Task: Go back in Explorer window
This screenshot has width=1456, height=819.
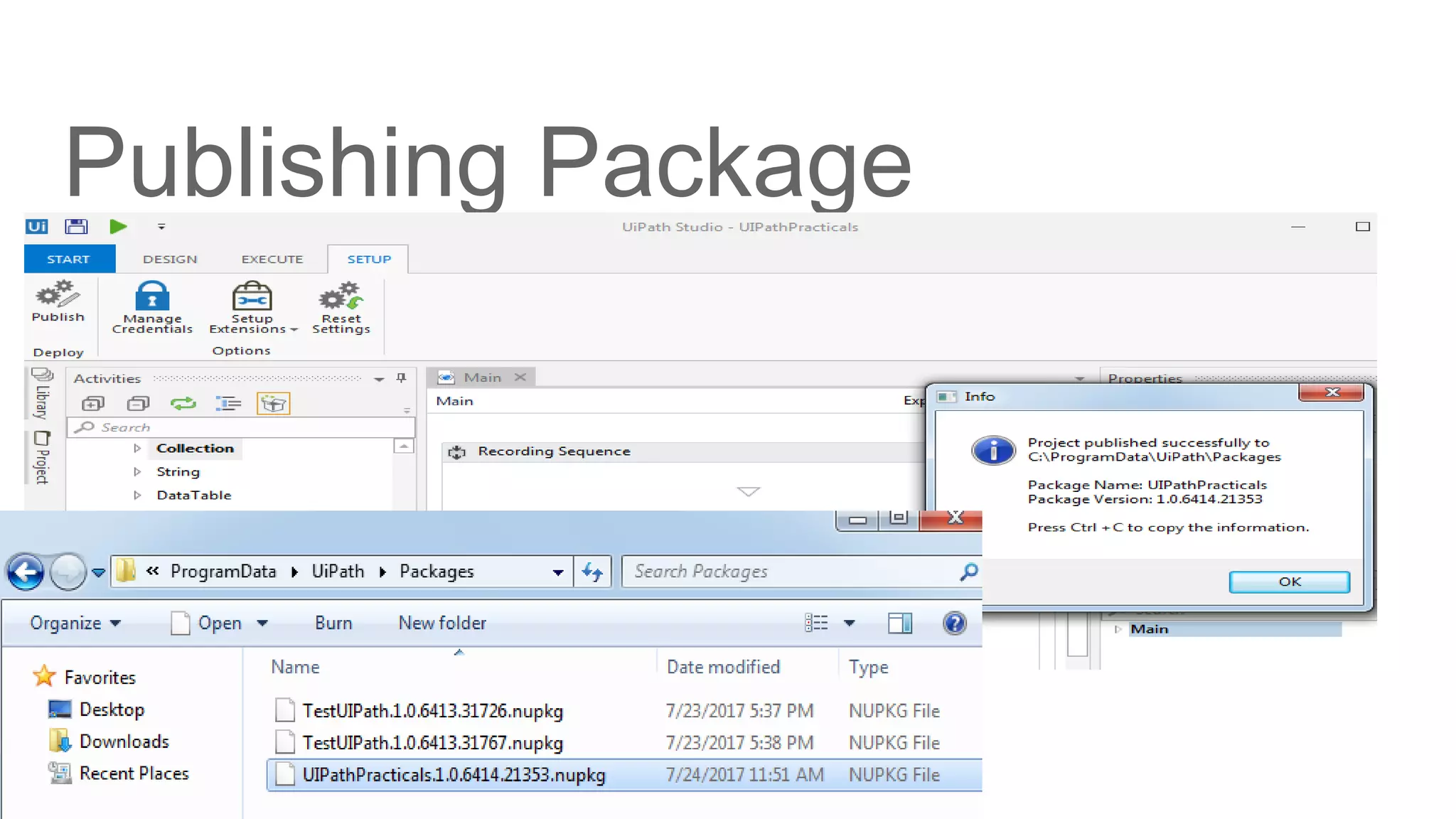Action: point(26,572)
